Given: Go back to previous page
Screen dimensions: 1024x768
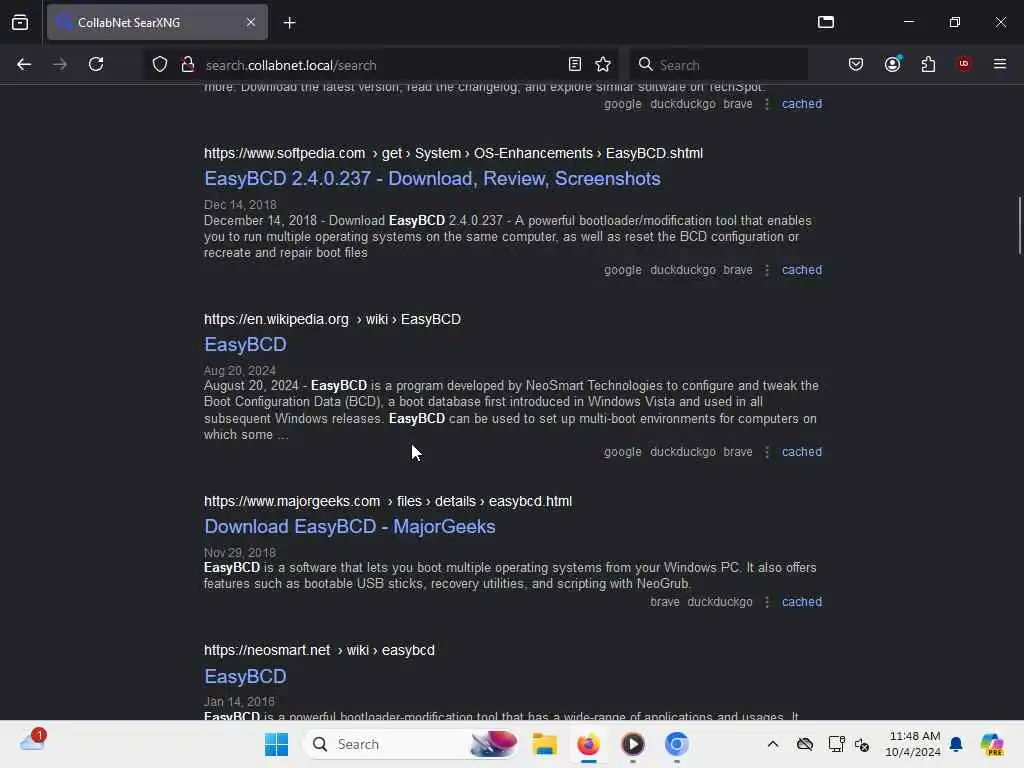Looking at the screenshot, I should coord(24,64).
